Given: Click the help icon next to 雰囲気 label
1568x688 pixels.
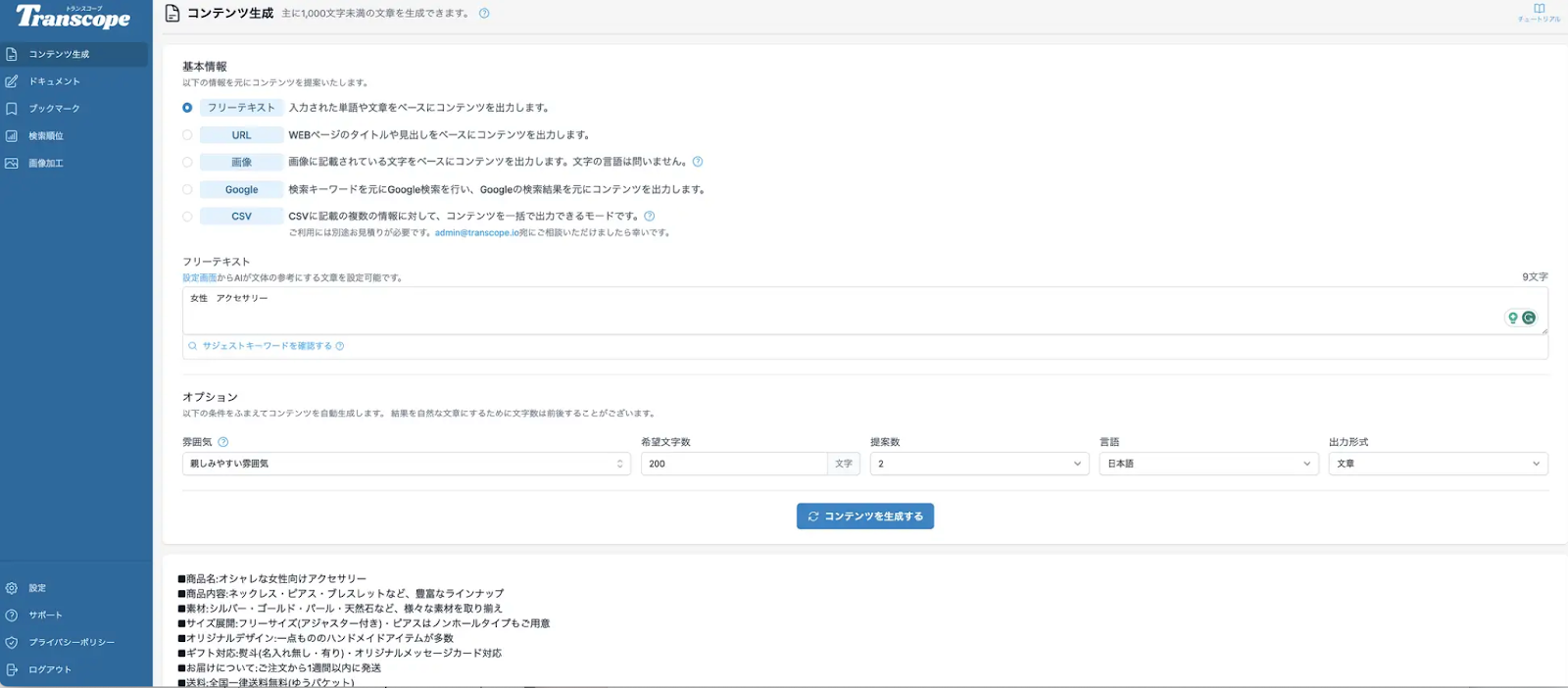Looking at the screenshot, I should tap(223, 442).
